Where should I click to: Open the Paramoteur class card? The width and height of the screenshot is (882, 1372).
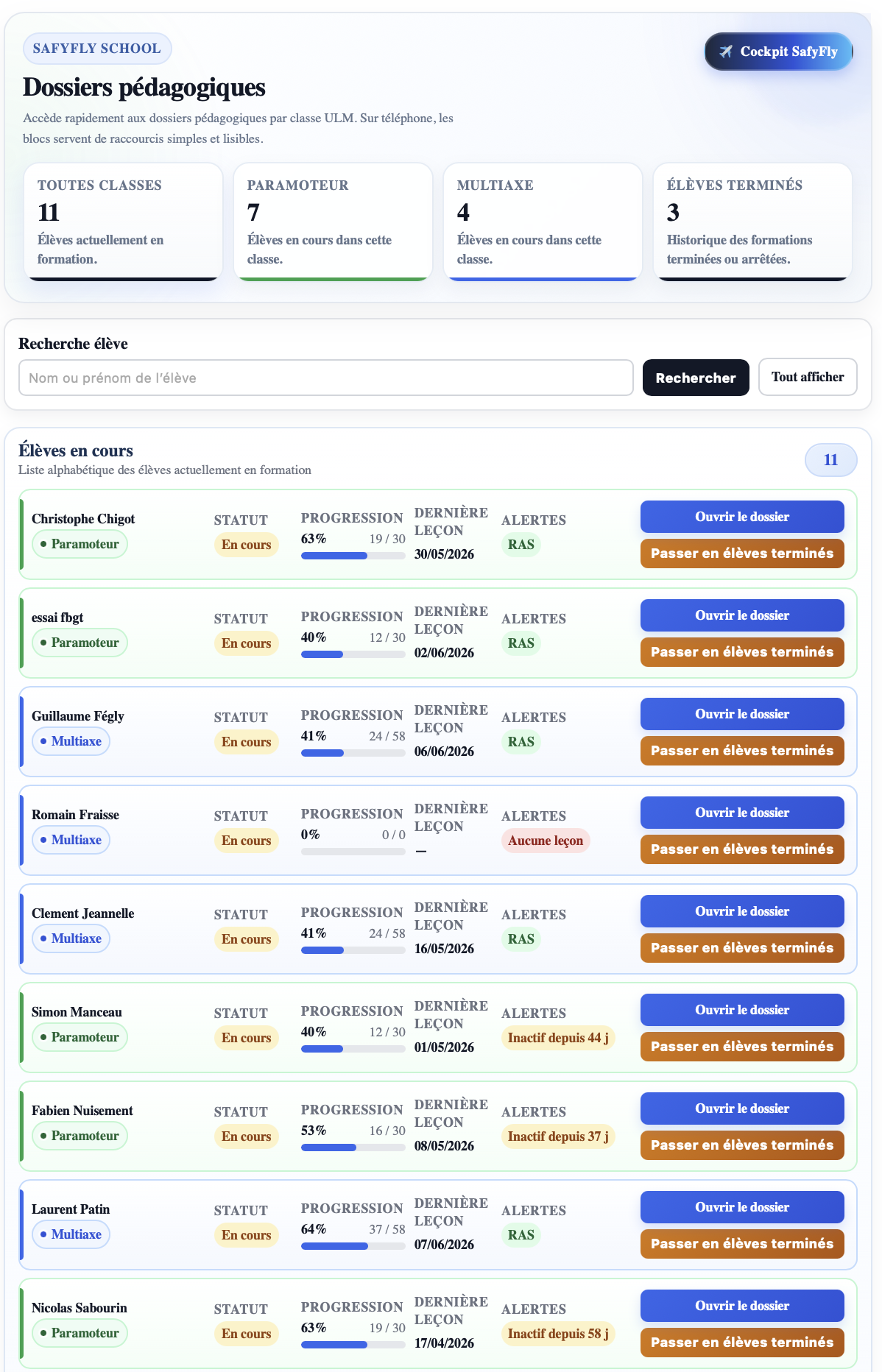(x=333, y=222)
